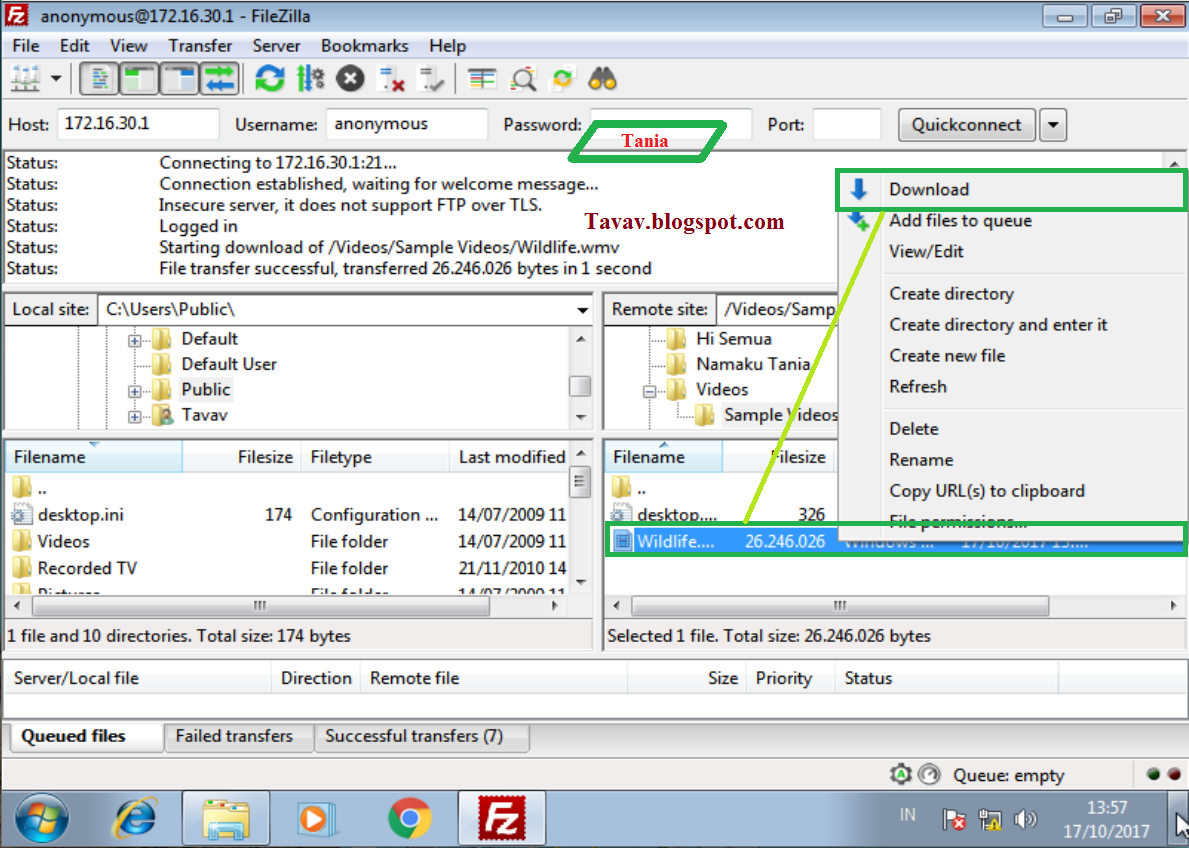
Task: Refresh the file and folder lists
Action: [x=269, y=79]
